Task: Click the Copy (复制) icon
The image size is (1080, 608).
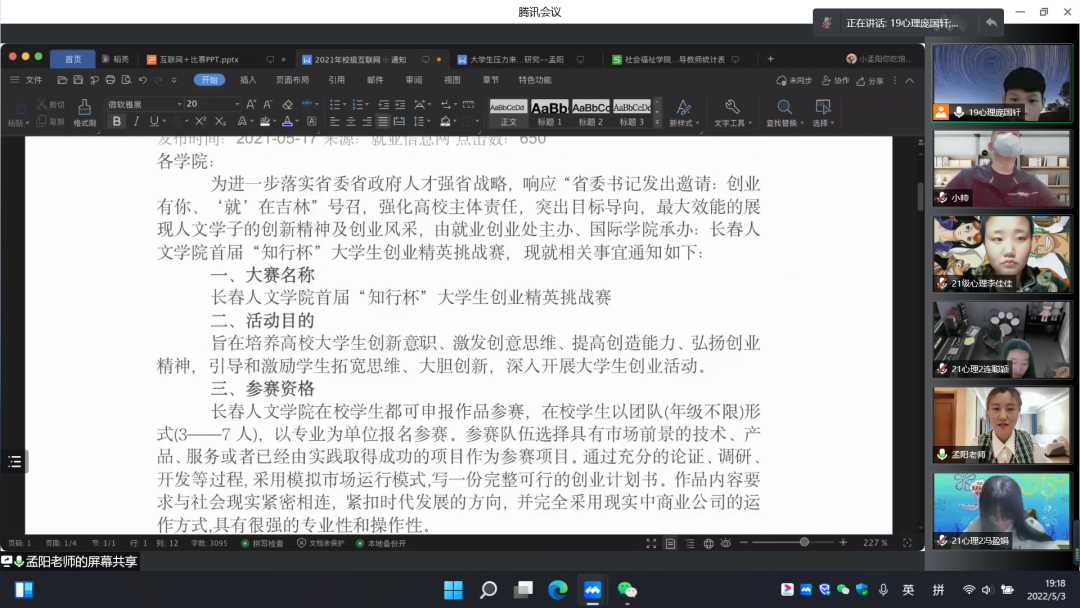Action: pos(41,121)
